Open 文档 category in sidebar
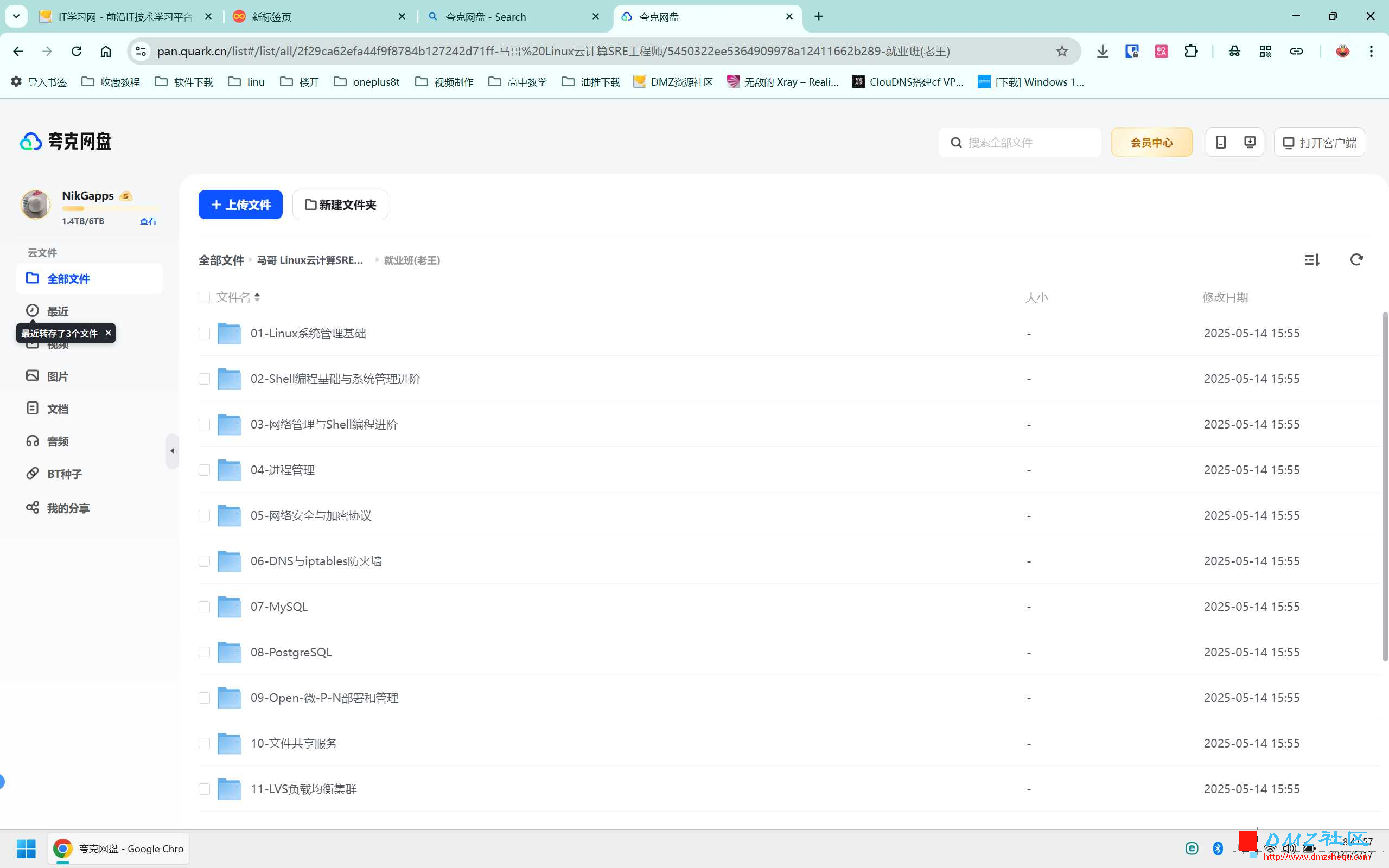The image size is (1389, 868). click(x=47, y=409)
